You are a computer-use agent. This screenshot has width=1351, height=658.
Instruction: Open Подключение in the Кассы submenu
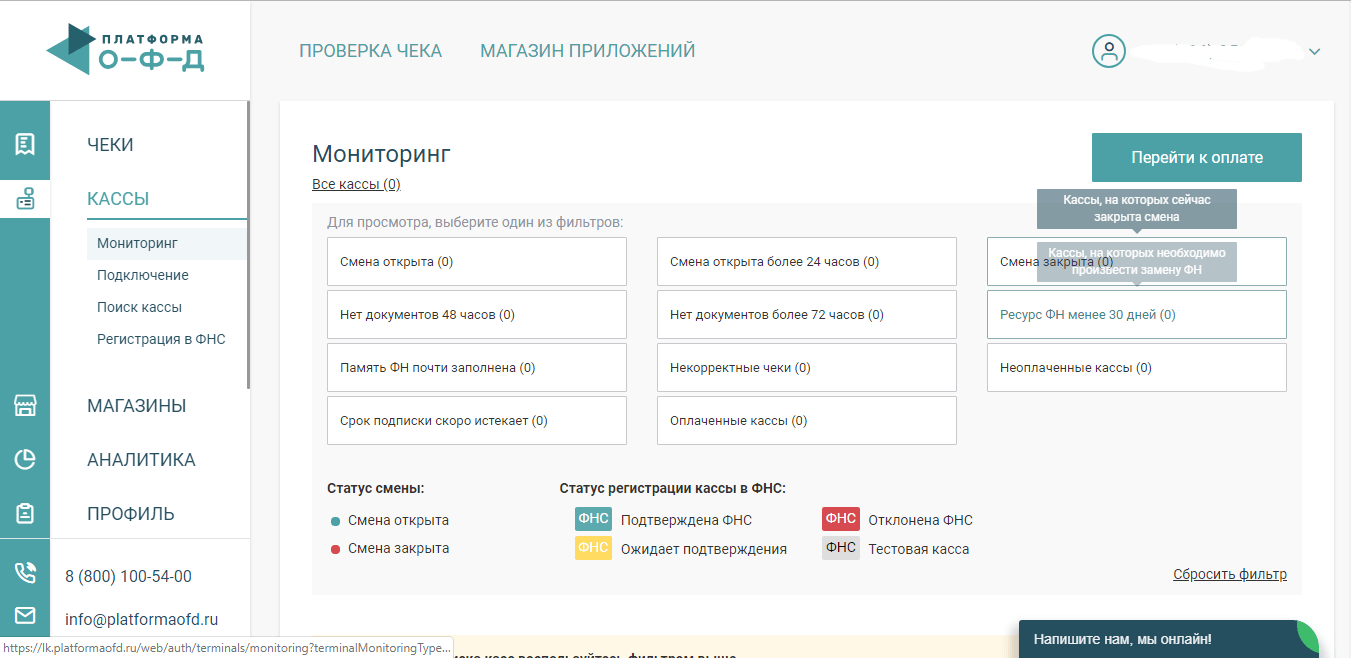click(x=143, y=275)
